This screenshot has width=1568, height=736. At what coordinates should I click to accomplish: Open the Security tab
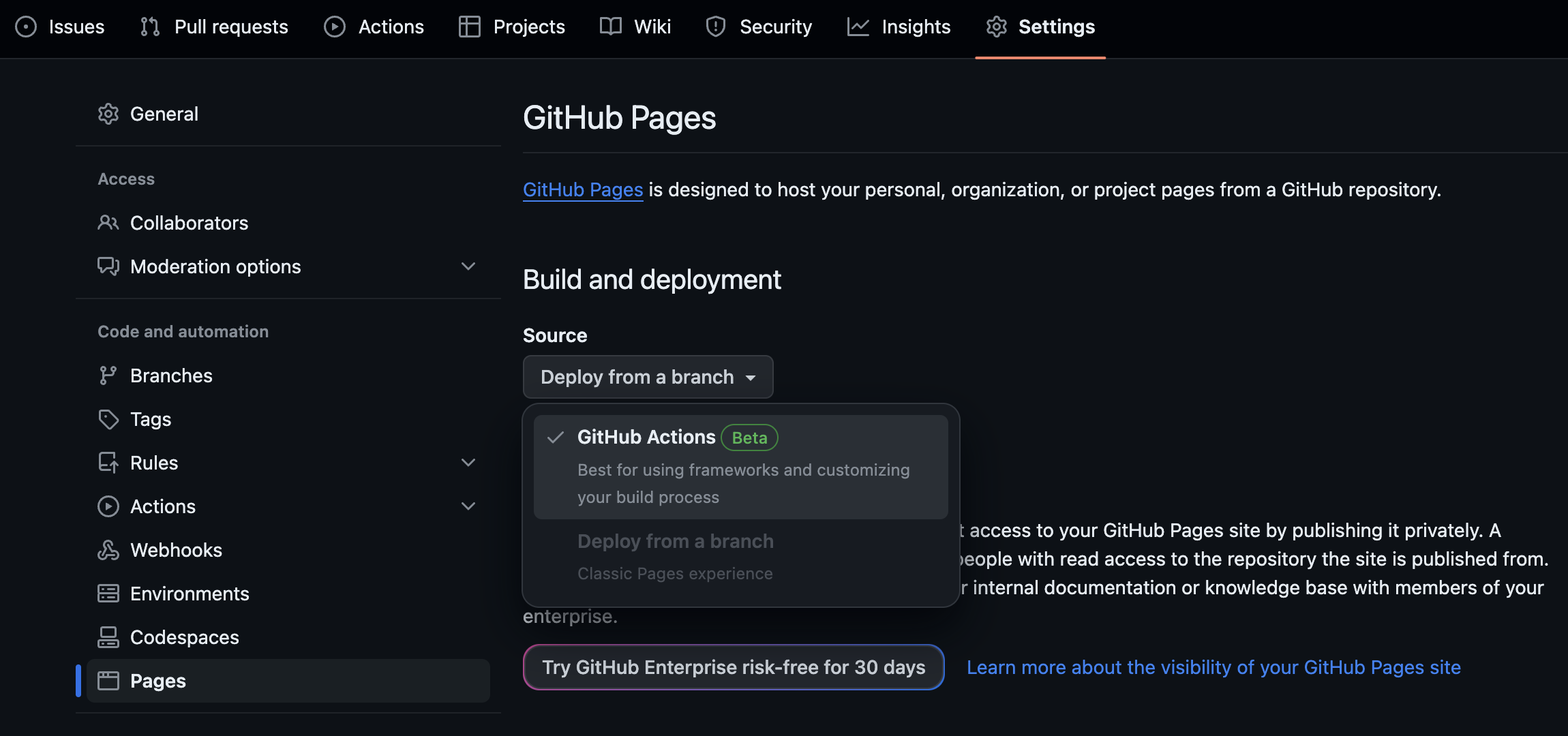pyautogui.click(x=759, y=27)
